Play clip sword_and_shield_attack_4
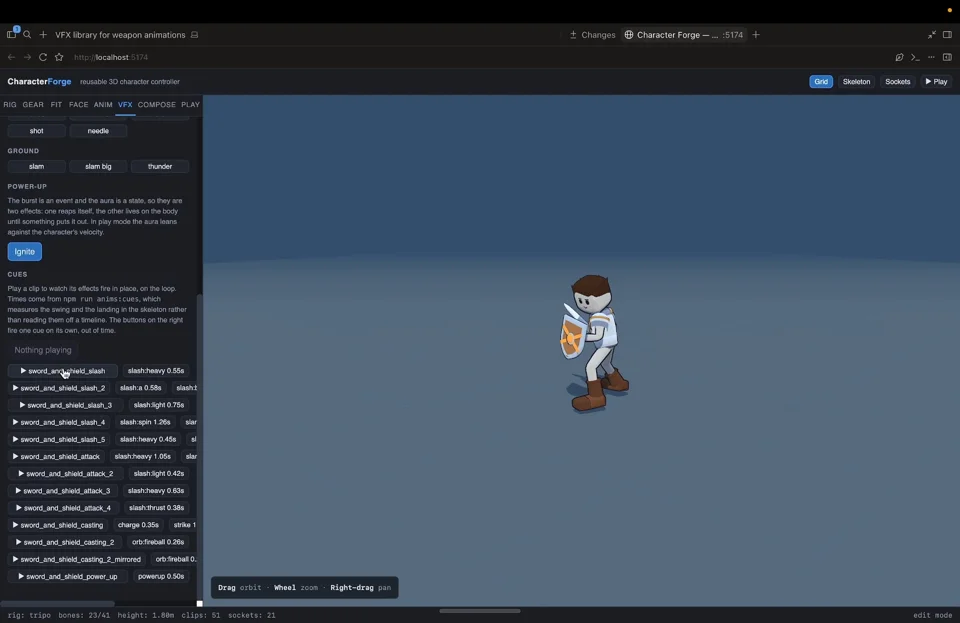This screenshot has width=960, height=623. (64, 508)
